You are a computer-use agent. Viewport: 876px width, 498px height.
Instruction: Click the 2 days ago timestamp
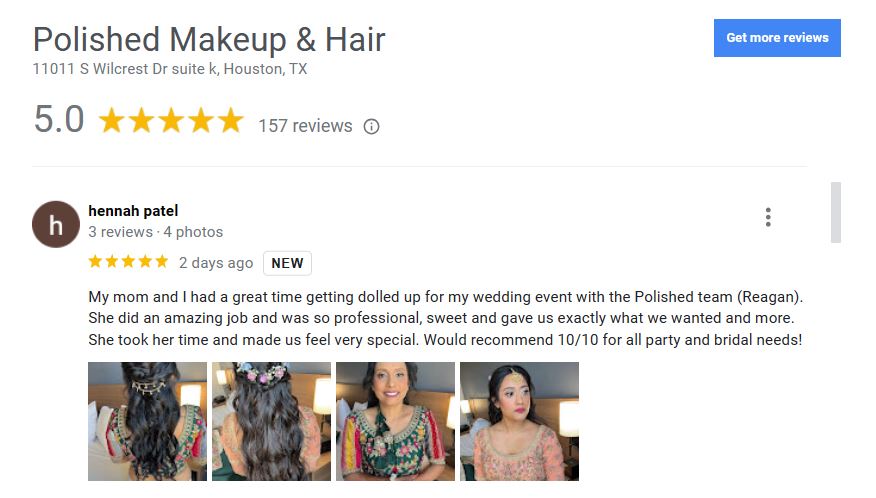[x=216, y=263]
